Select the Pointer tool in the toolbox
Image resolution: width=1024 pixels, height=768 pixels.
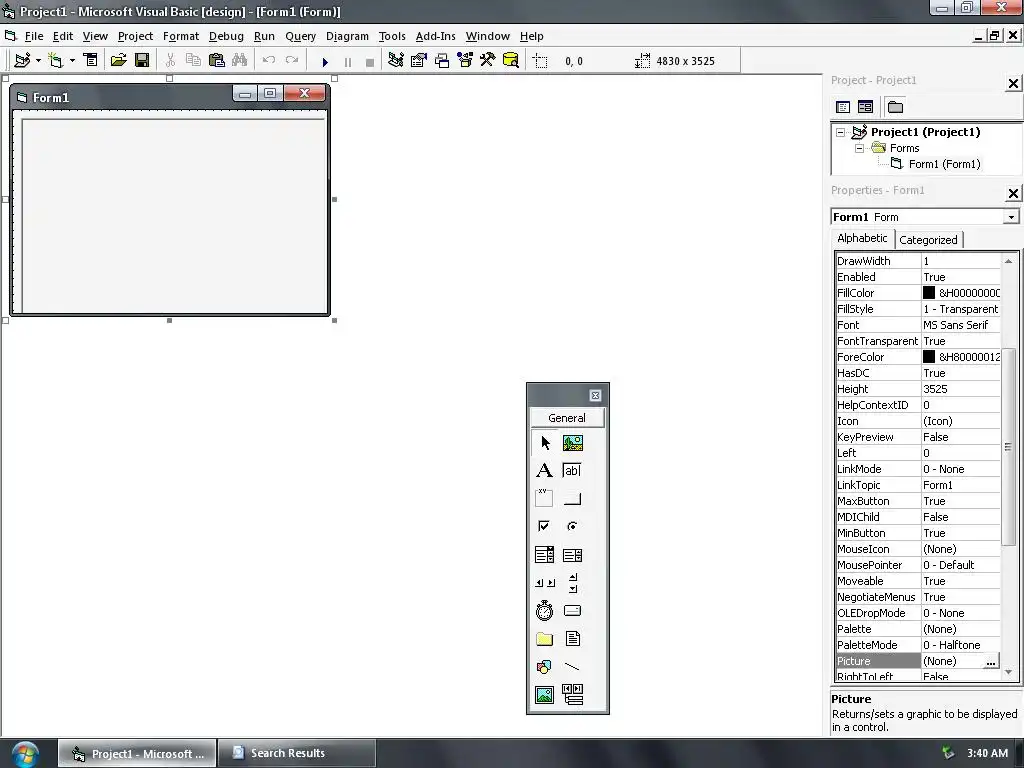pos(545,443)
